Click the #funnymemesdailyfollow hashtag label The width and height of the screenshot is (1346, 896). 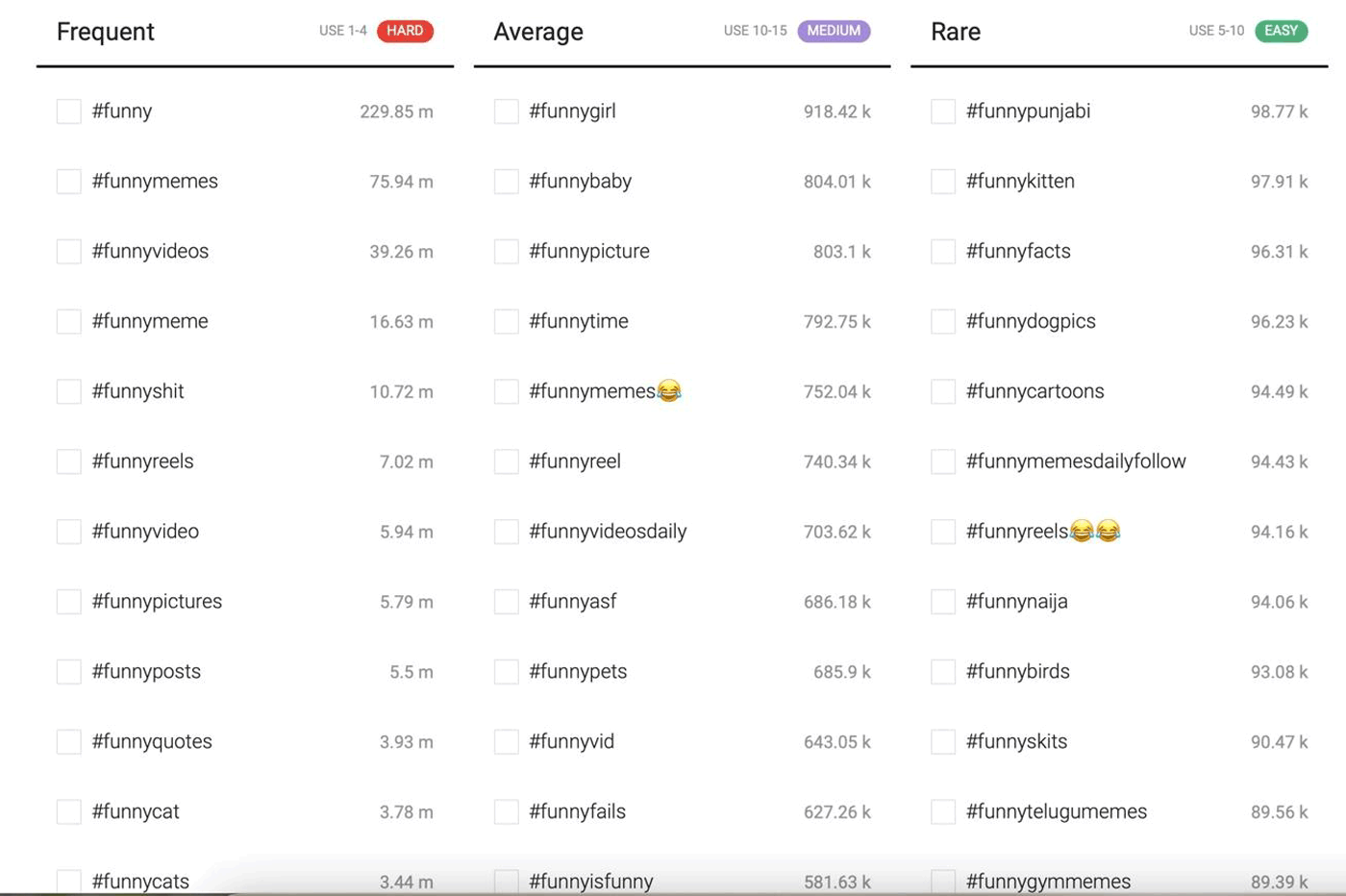pyautogui.click(x=1076, y=461)
